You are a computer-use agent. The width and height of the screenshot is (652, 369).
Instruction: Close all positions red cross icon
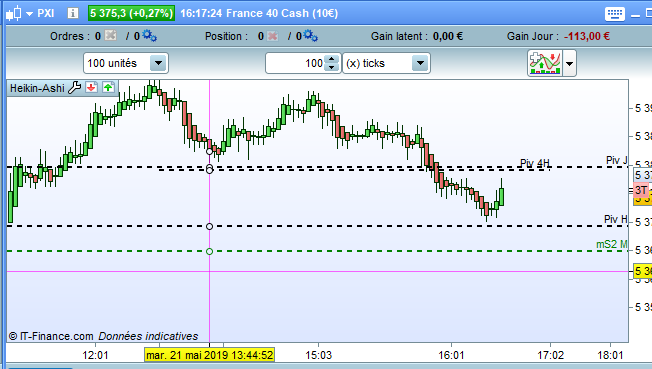[x=272, y=36]
